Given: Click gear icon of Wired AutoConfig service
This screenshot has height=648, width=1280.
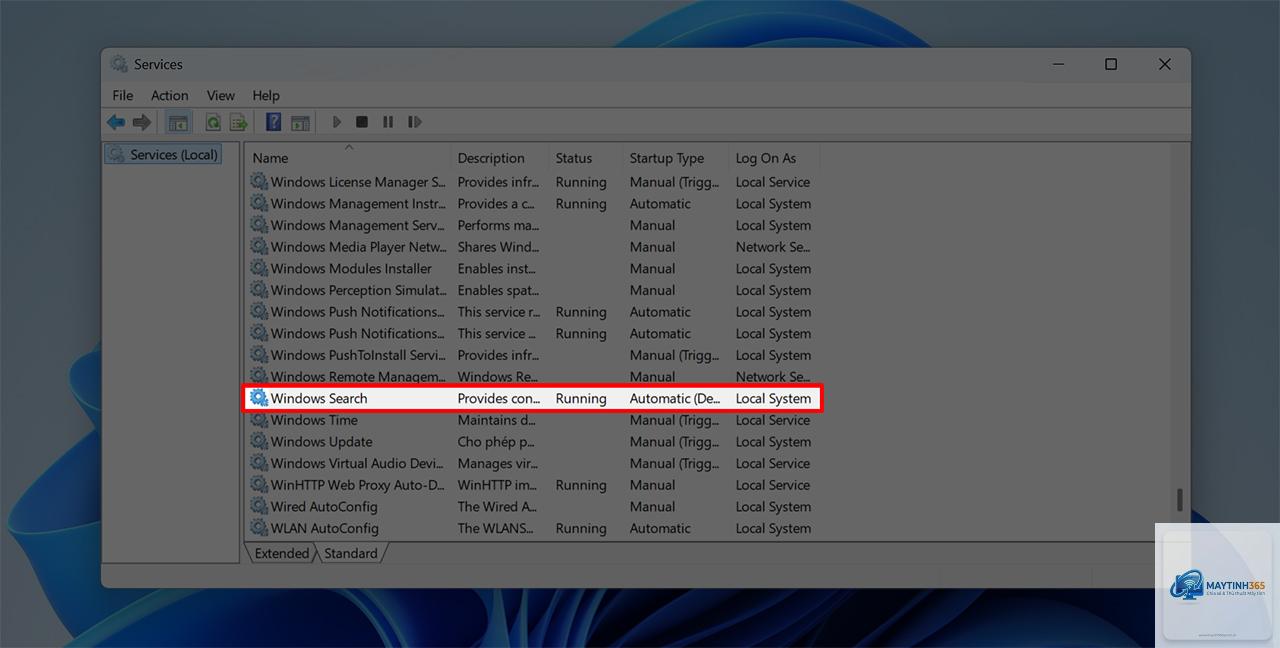Looking at the screenshot, I should (259, 506).
